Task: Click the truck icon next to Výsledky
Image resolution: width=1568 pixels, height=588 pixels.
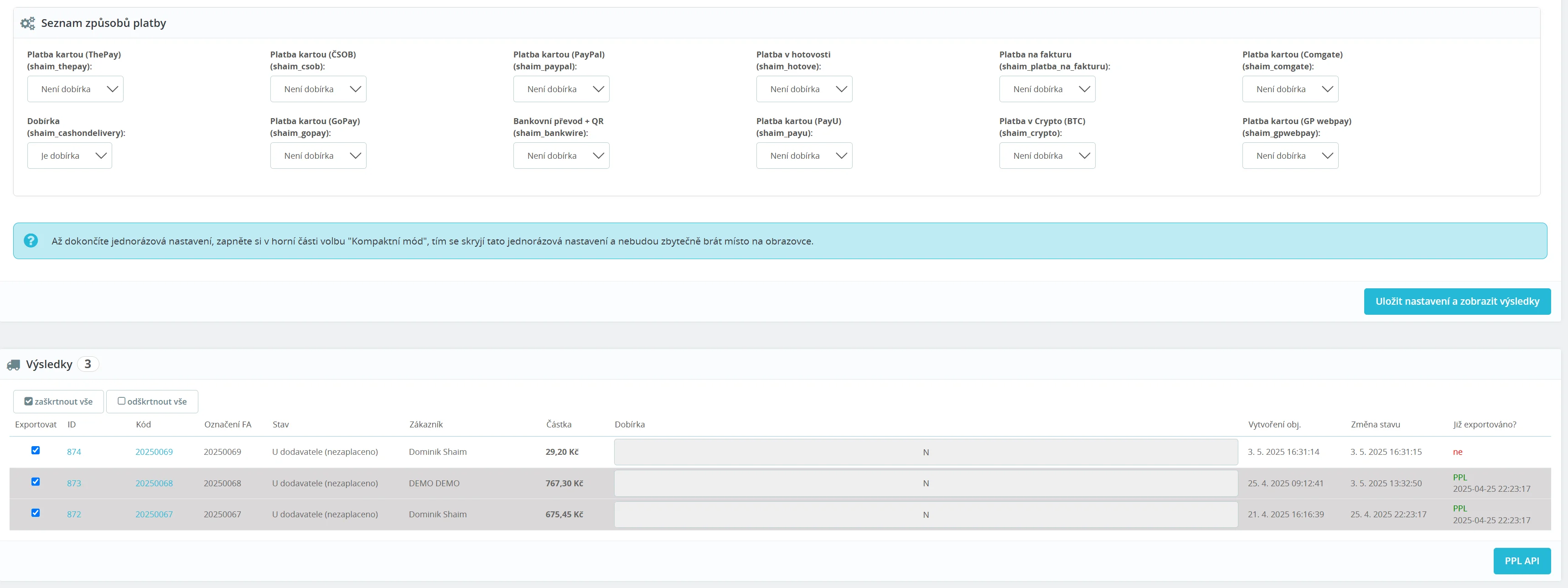Action: pos(13,364)
